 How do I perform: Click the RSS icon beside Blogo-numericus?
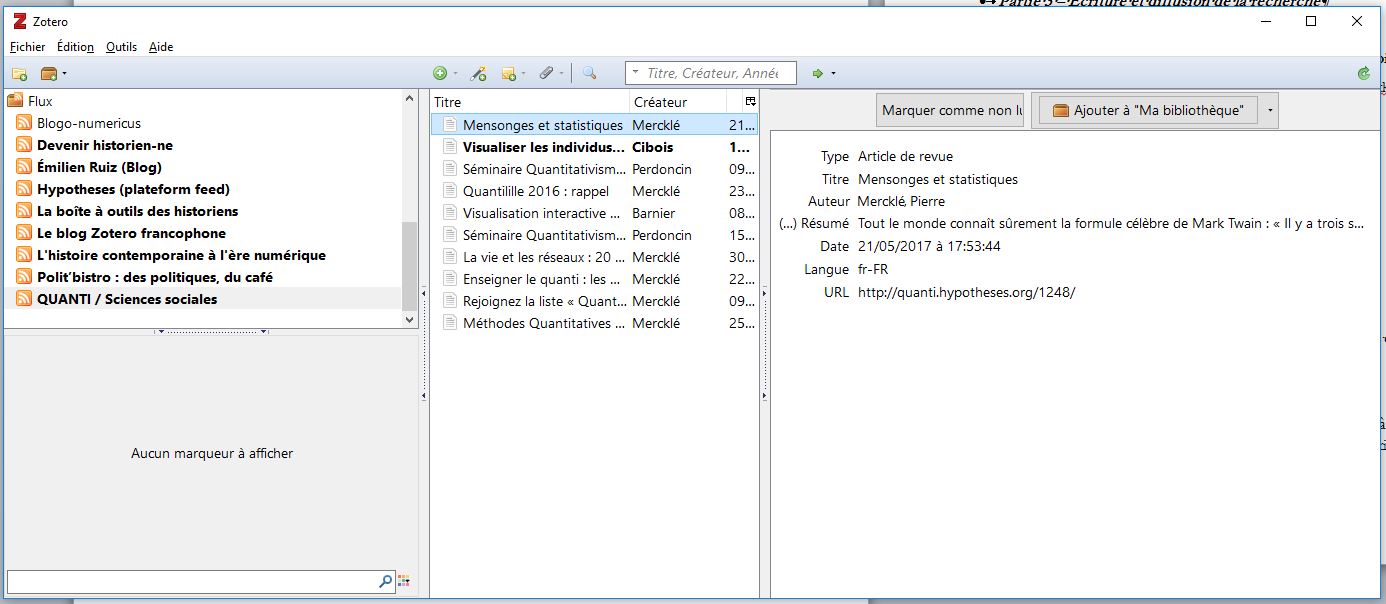[x=24, y=123]
